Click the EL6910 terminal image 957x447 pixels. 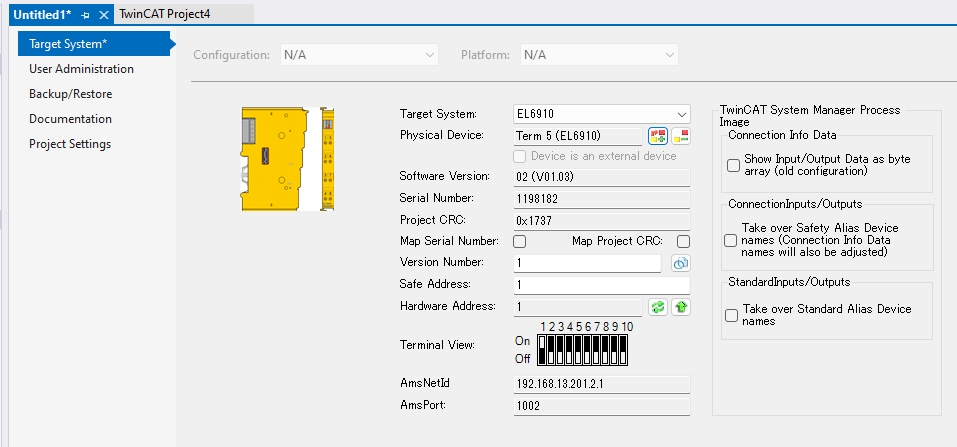coord(287,159)
